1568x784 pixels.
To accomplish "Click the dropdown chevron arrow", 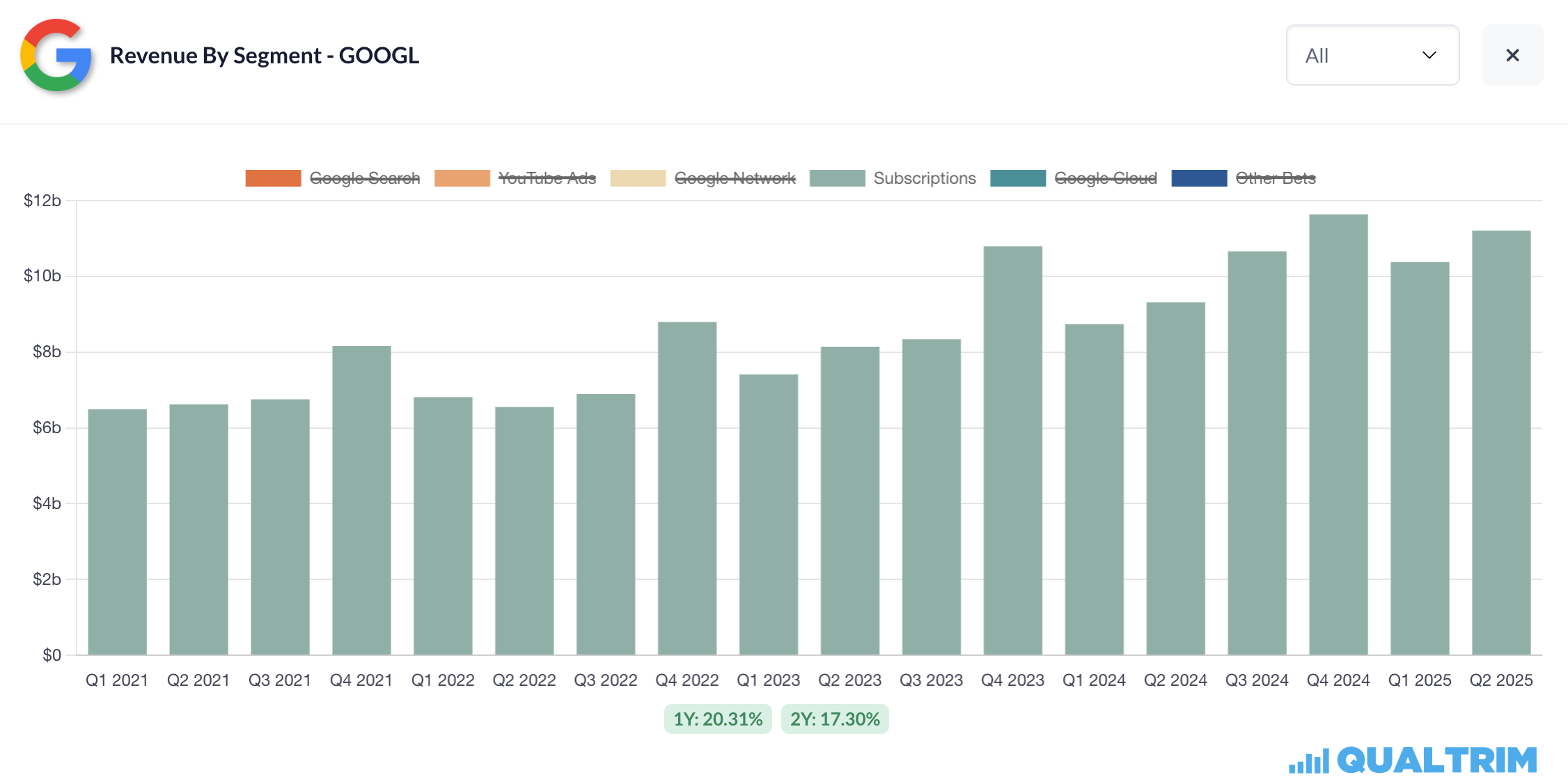I will (x=1429, y=55).
